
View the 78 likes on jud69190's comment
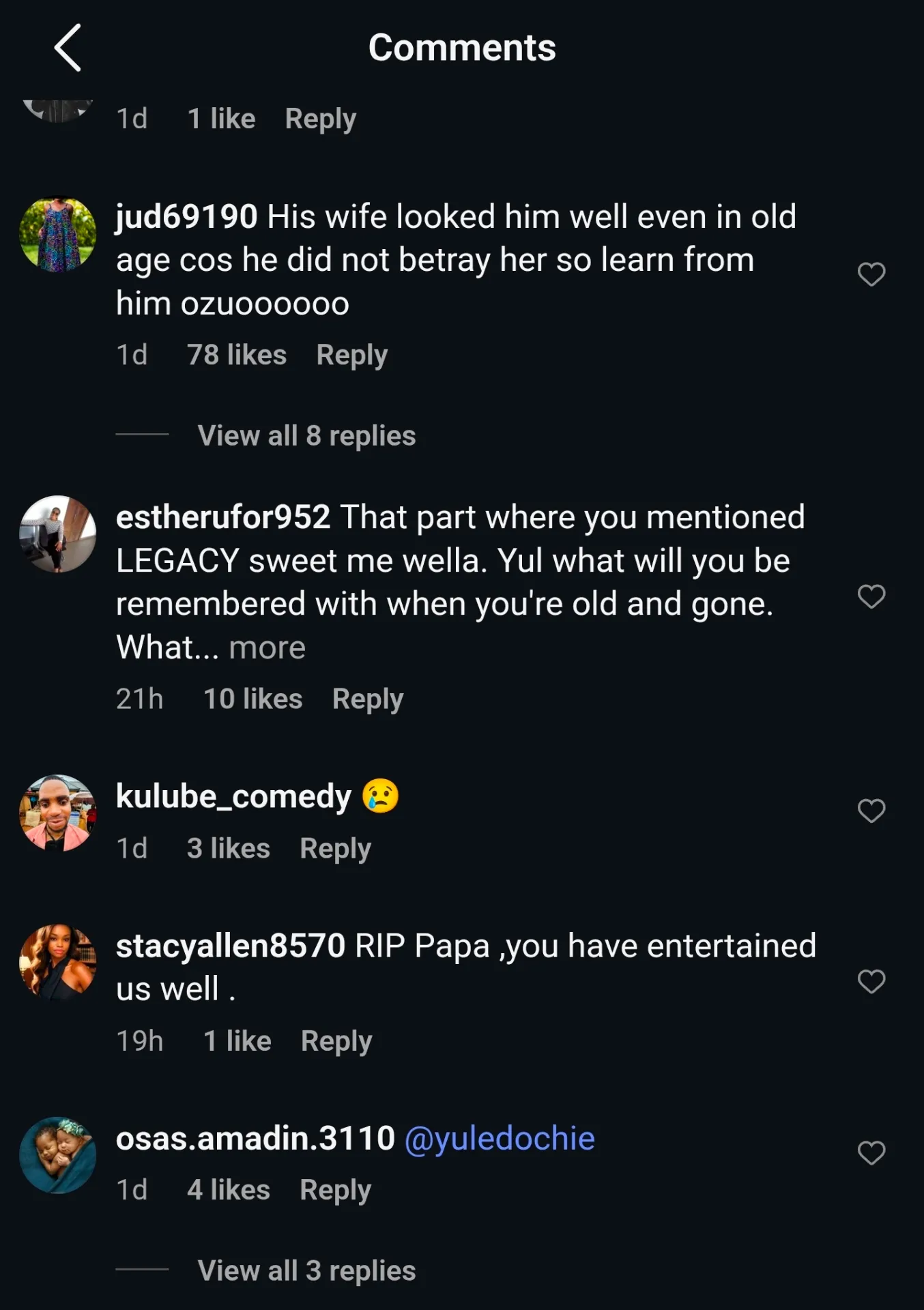click(237, 355)
